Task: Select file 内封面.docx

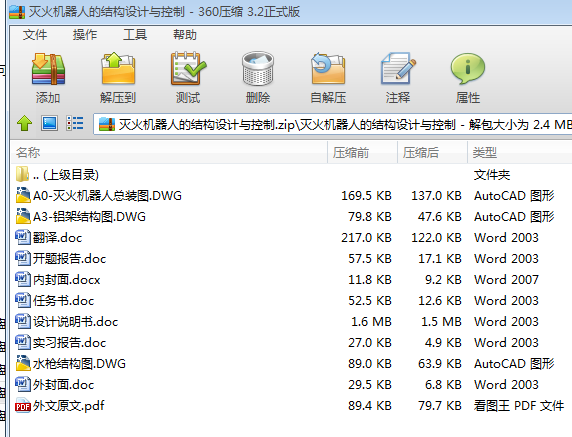Action: pos(291,279)
